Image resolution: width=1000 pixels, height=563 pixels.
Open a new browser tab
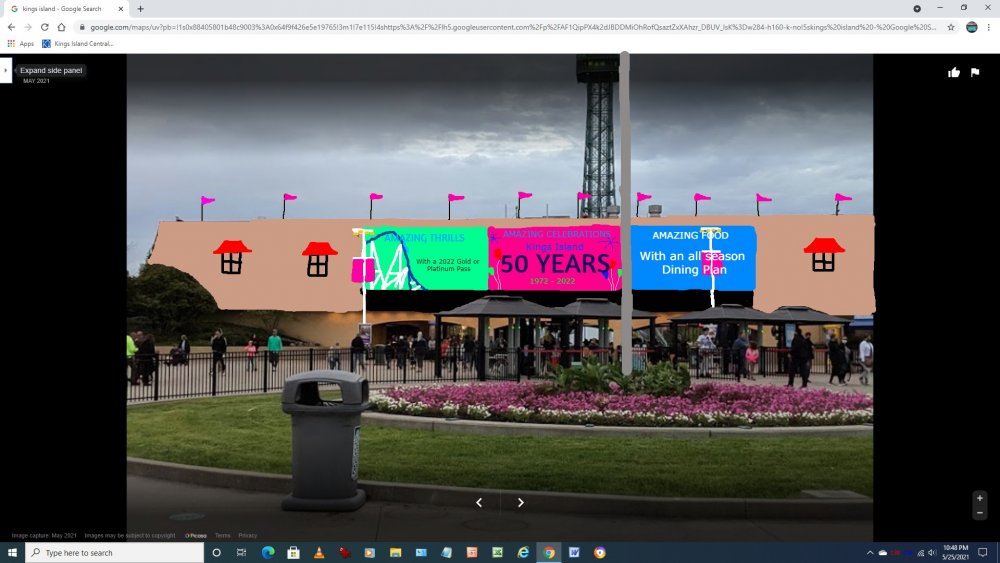point(140,9)
